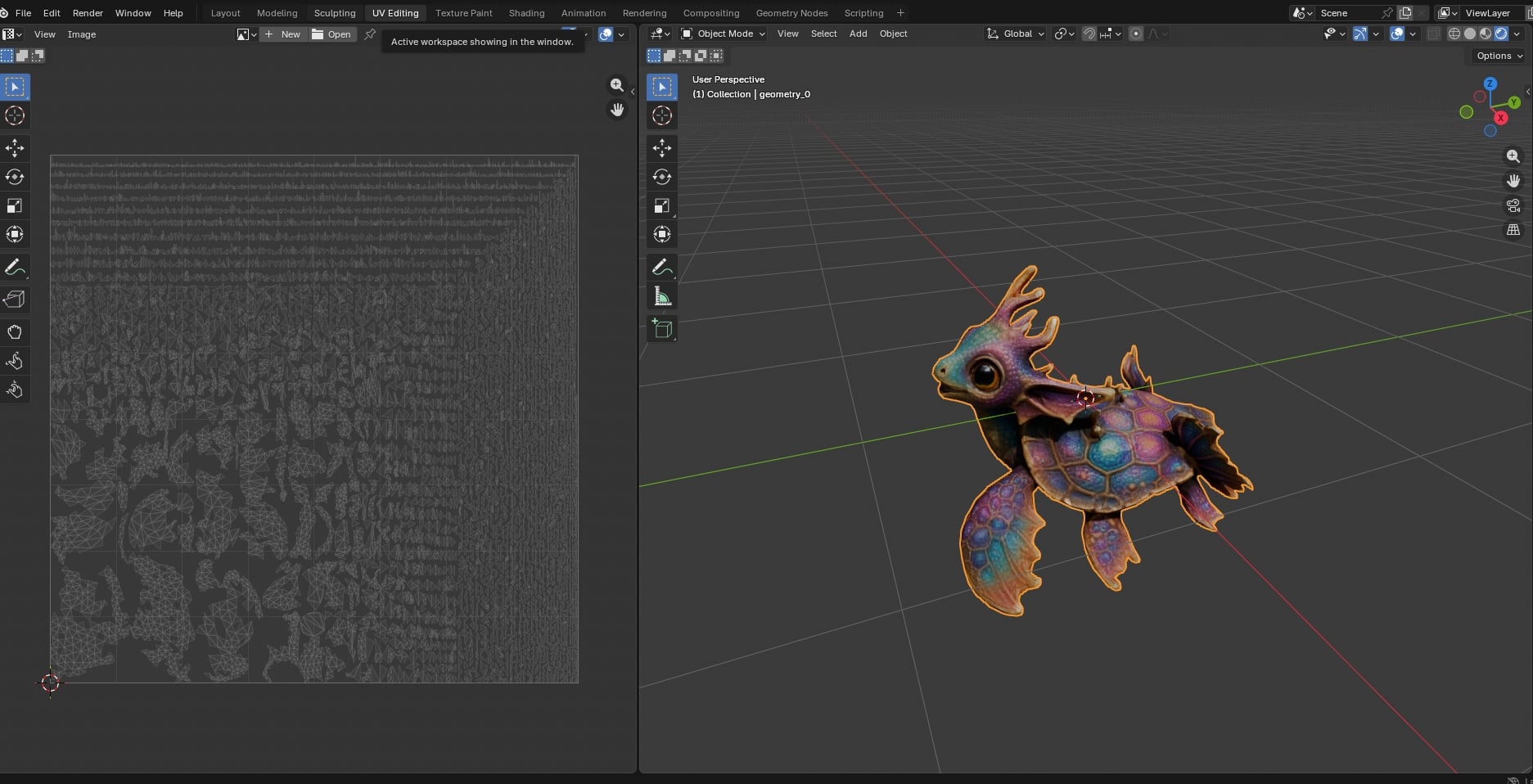Expand Options dropdown in 3D viewport
The width and height of the screenshot is (1533, 784).
click(x=1499, y=56)
